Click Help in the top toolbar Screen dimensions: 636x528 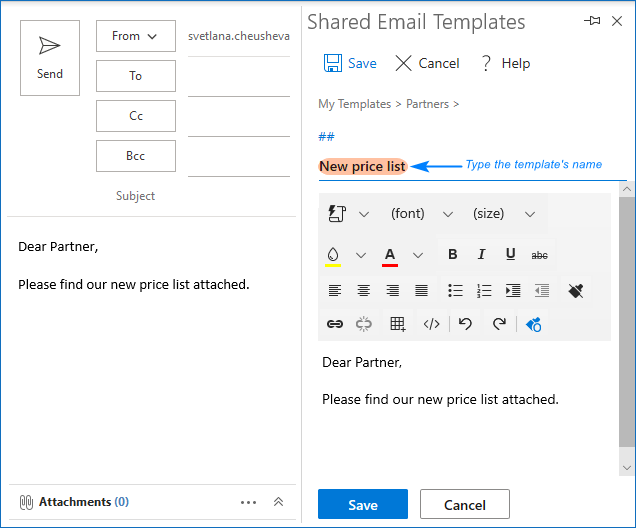pos(504,63)
